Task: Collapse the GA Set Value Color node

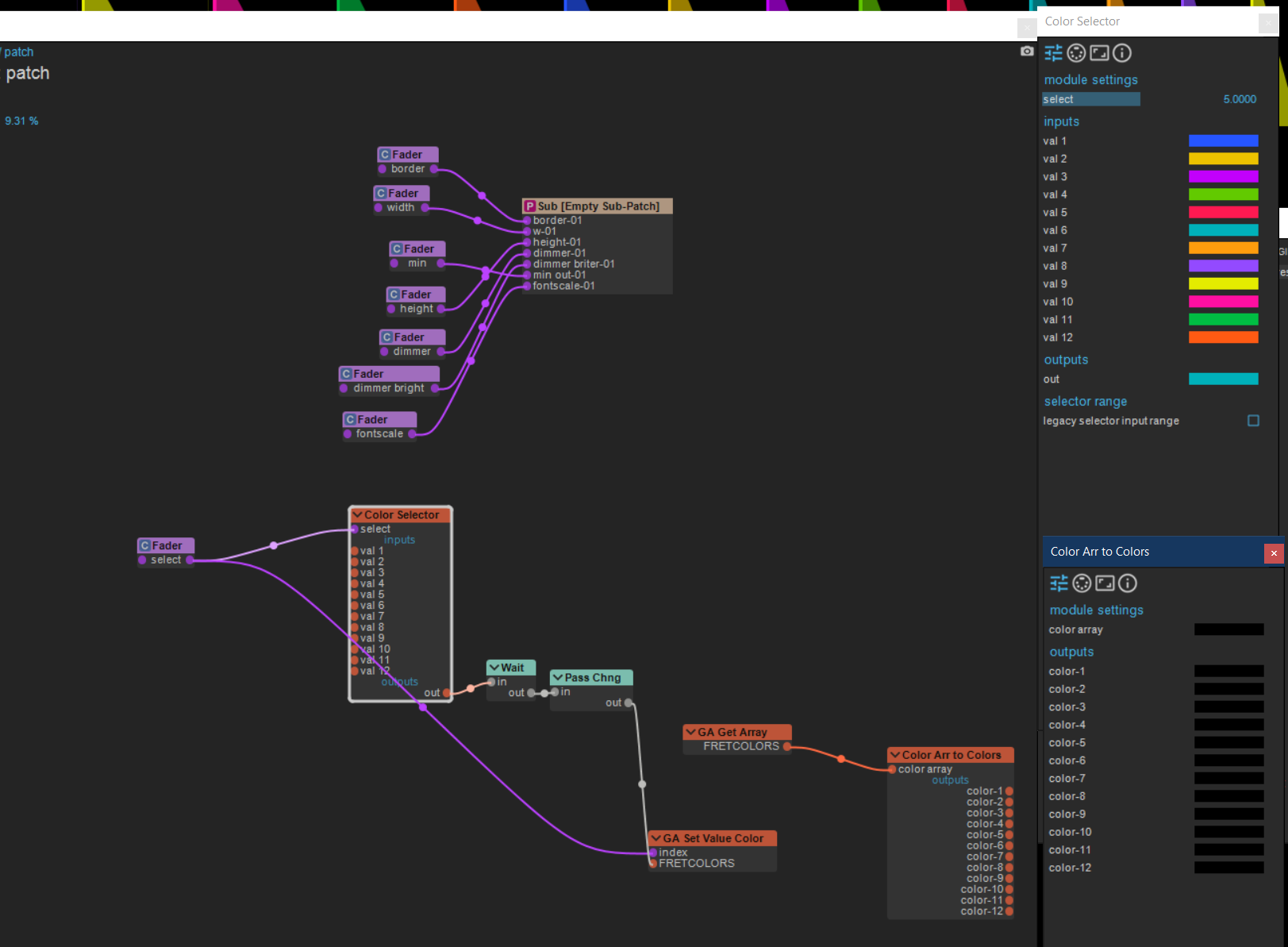Action: (656, 838)
